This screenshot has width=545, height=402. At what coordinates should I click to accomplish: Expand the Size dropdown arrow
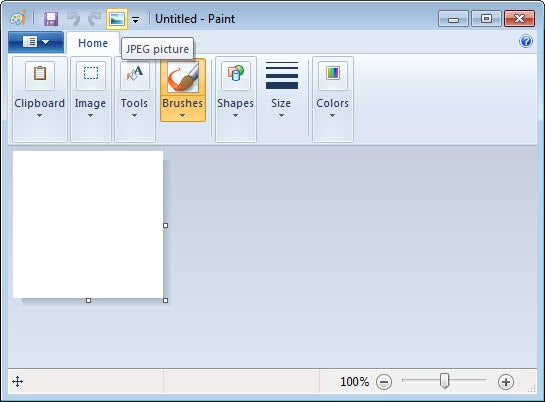pyautogui.click(x=281, y=115)
